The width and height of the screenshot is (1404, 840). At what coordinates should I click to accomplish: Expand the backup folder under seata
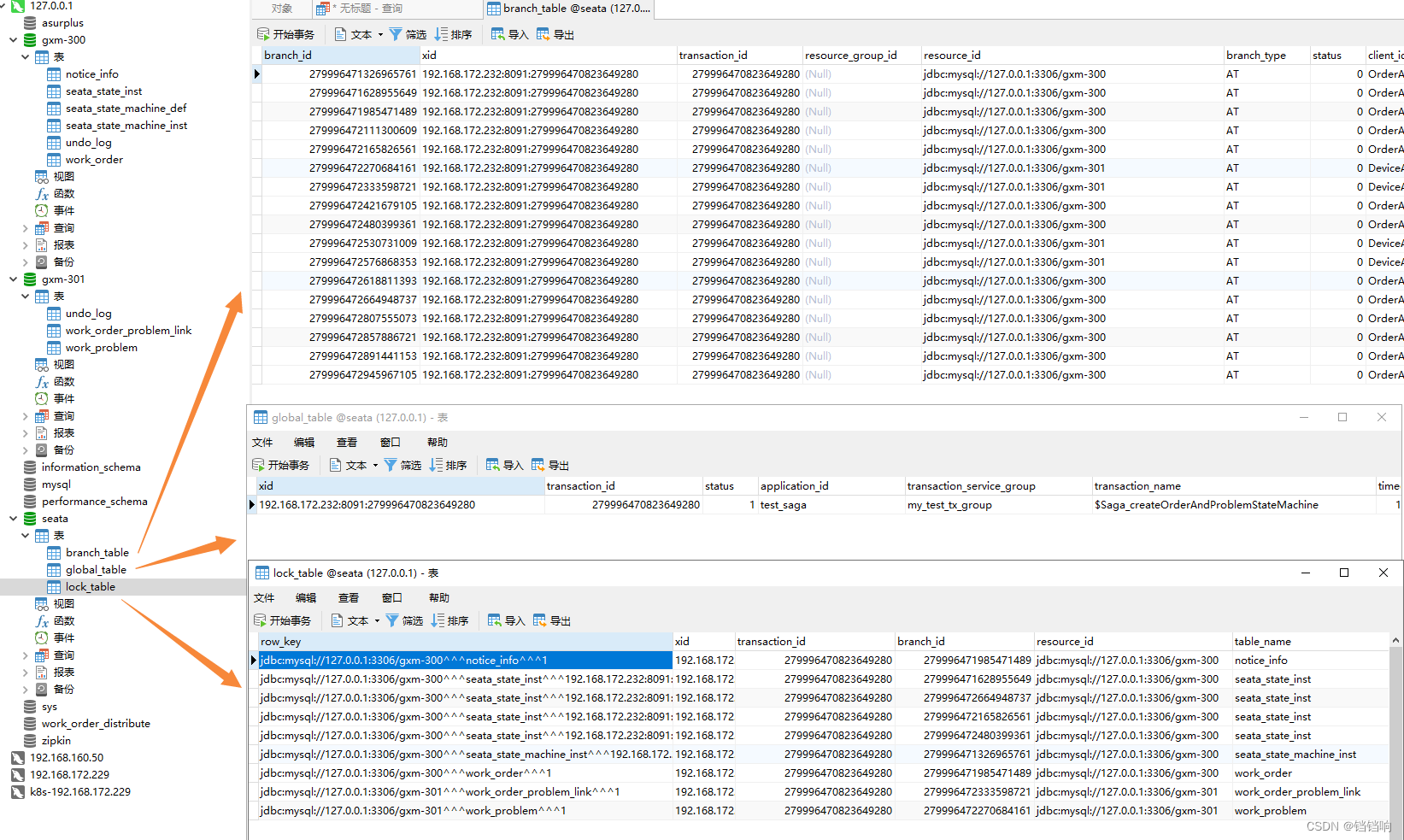26,690
